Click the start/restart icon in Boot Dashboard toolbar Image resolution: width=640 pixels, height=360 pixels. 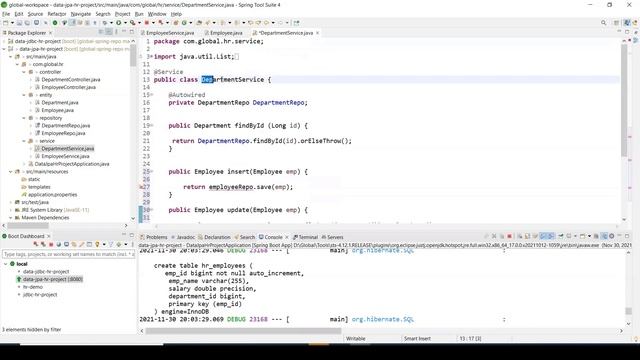click(36, 244)
